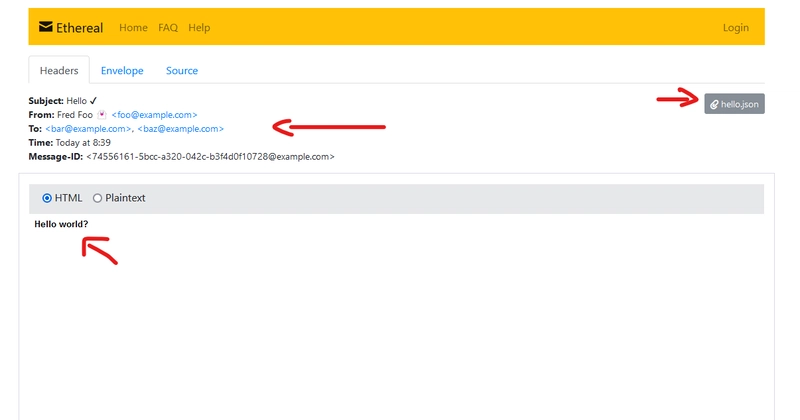This screenshot has height=420, width=800.
Task: Click the Ethereal envelope logo icon
Action: tap(46, 27)
